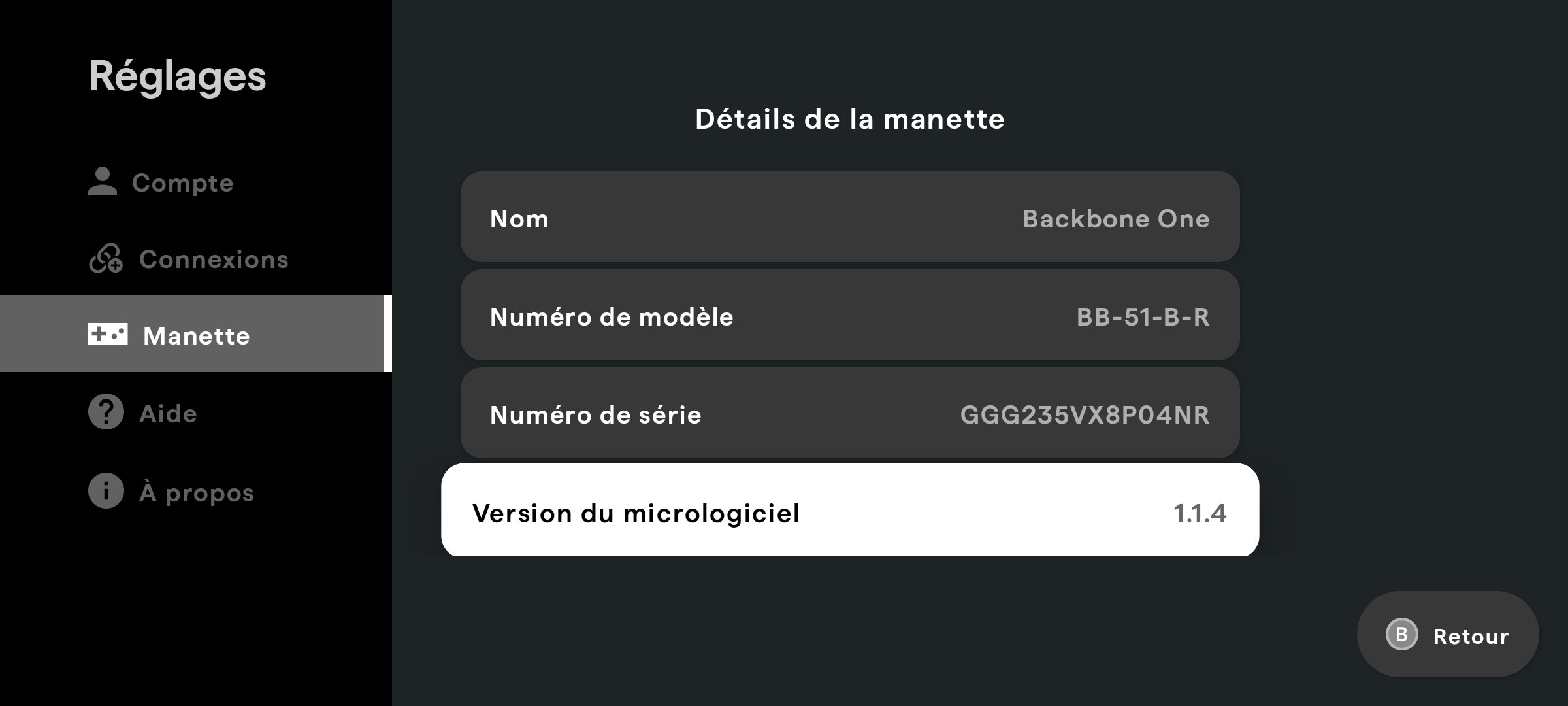Screen dimensions: 1568x706
Task: Tap the Retour back button
Action: [1448, 634]
